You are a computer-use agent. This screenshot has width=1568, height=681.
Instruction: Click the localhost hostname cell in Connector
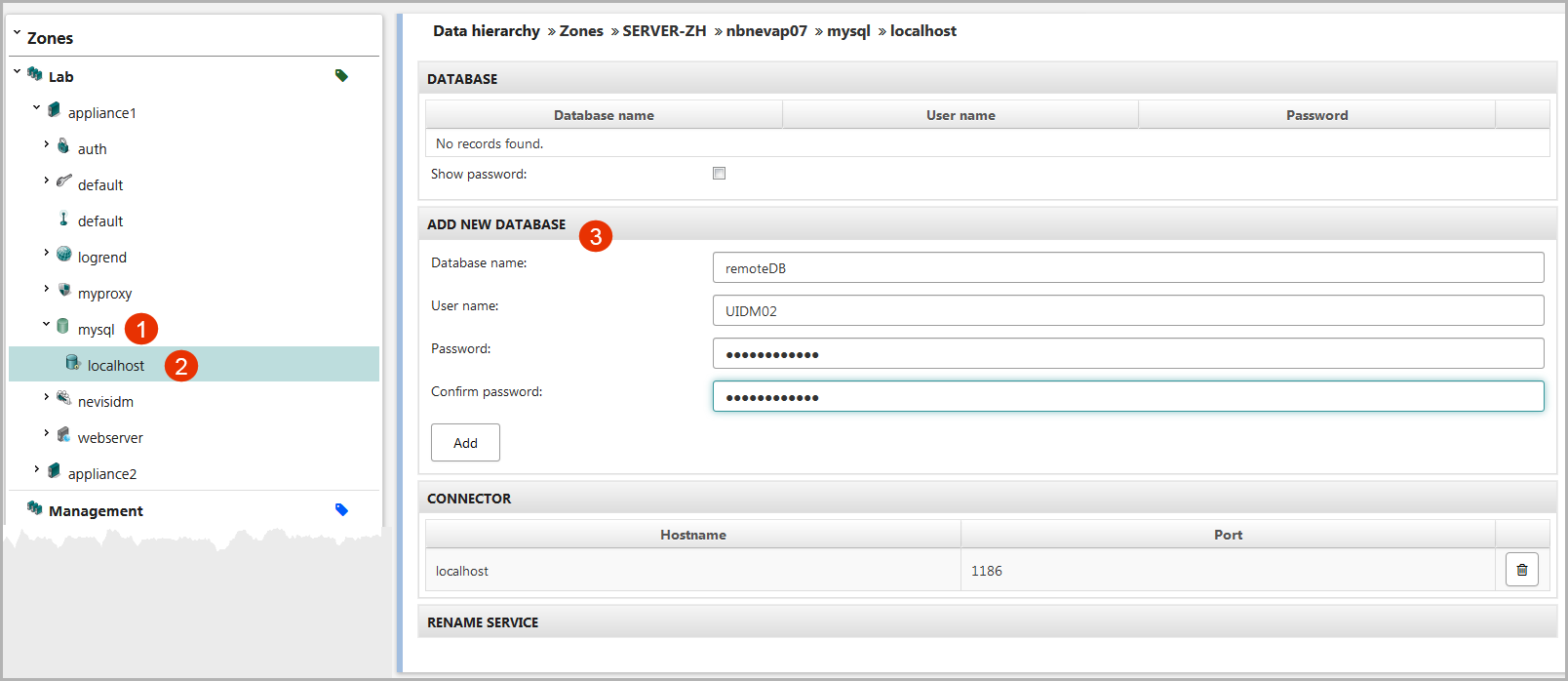[693, 571]
